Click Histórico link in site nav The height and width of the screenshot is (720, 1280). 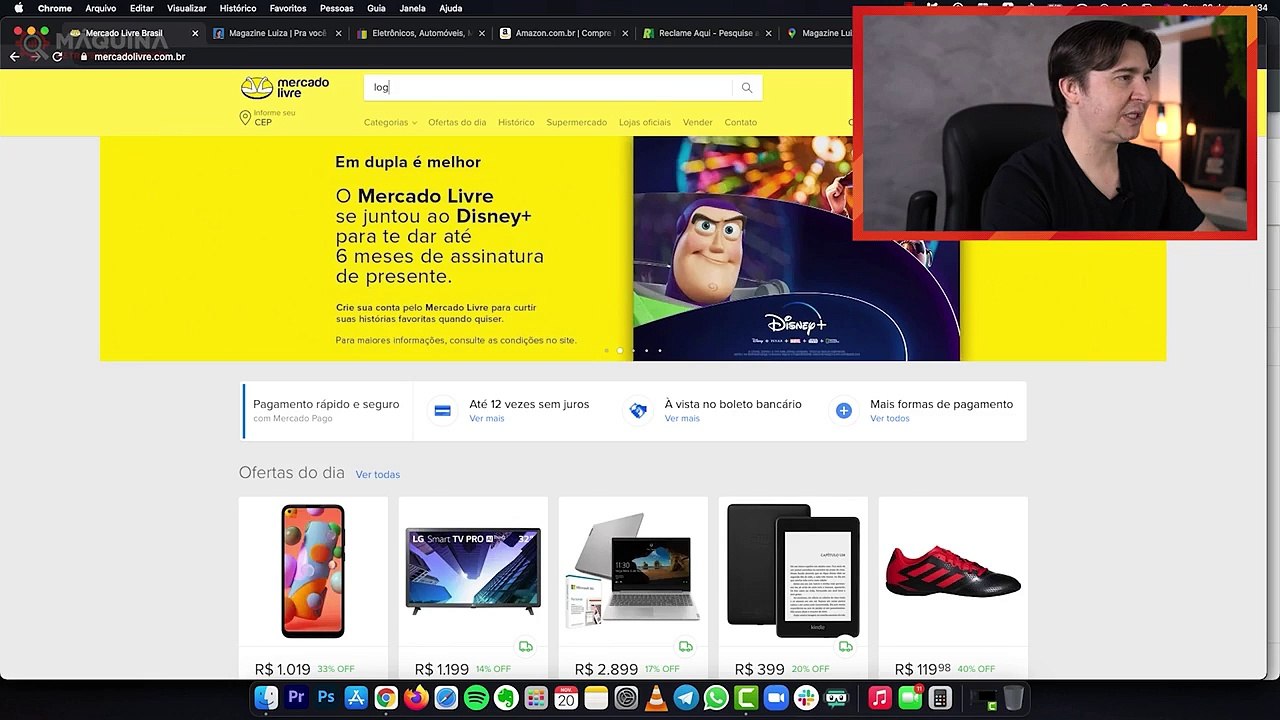[x=516, y=122]
